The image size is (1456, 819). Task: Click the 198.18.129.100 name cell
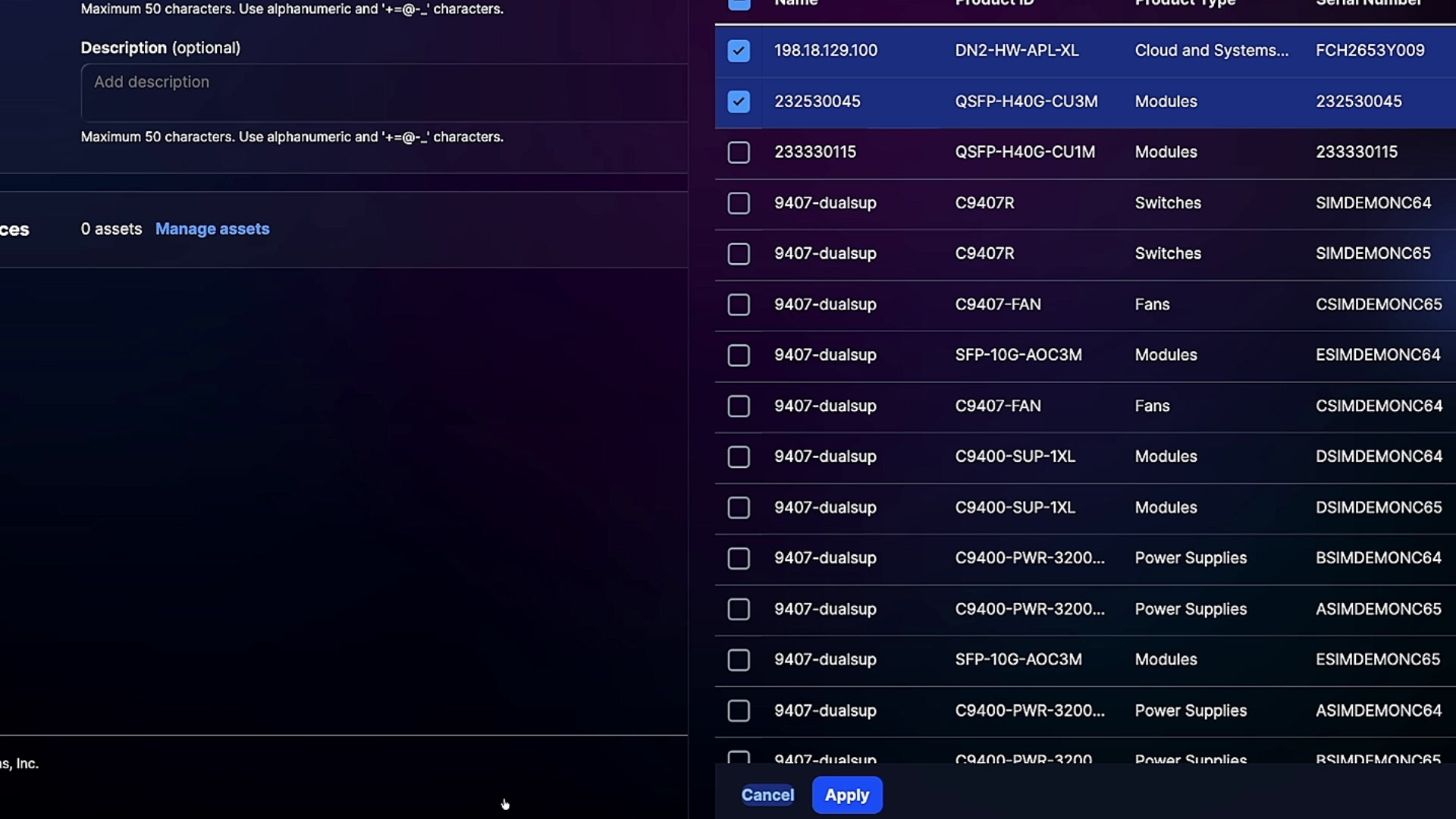pos(825,51)
